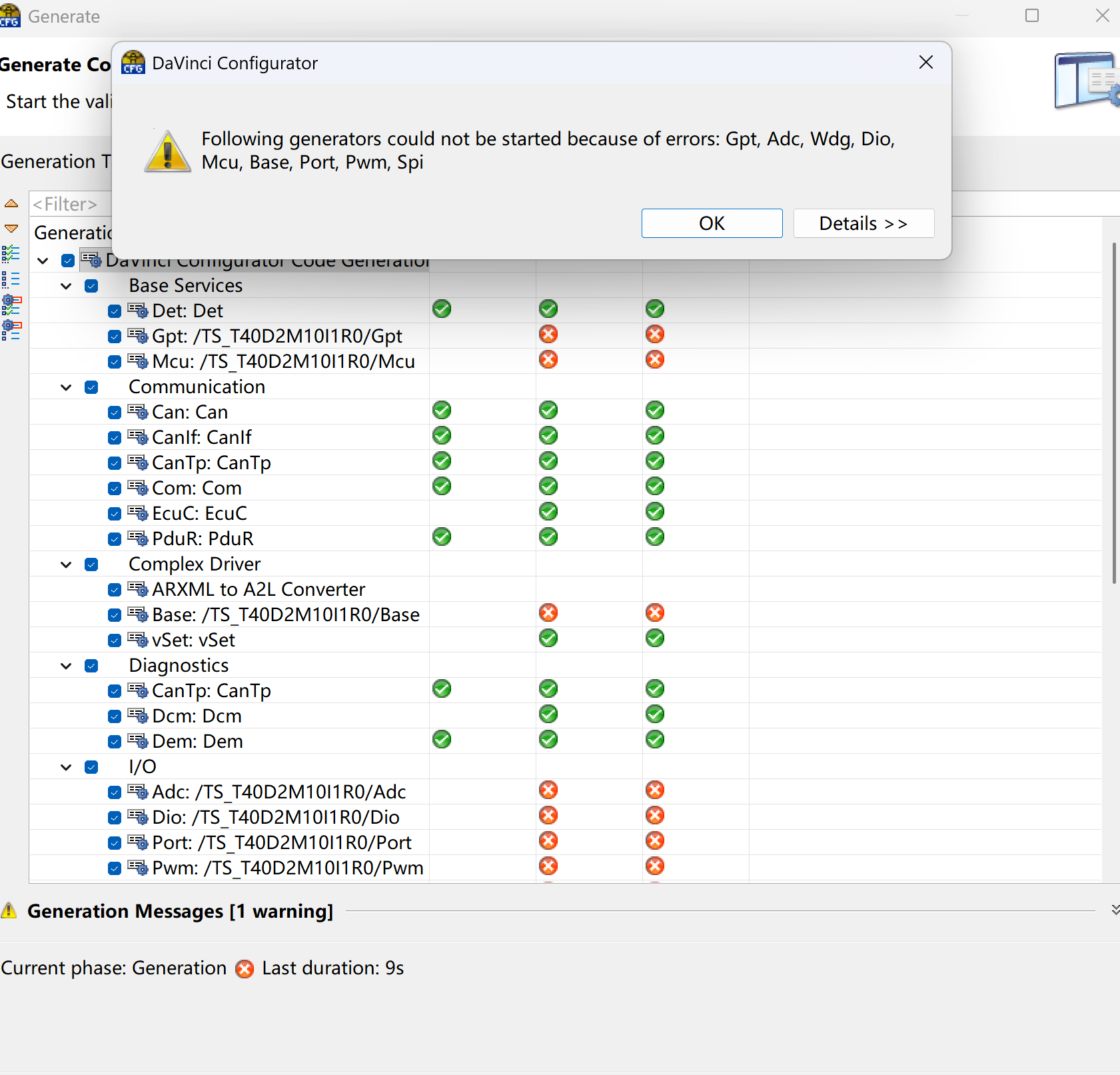Click the red error icon beside Current phase

pos(245,968)
